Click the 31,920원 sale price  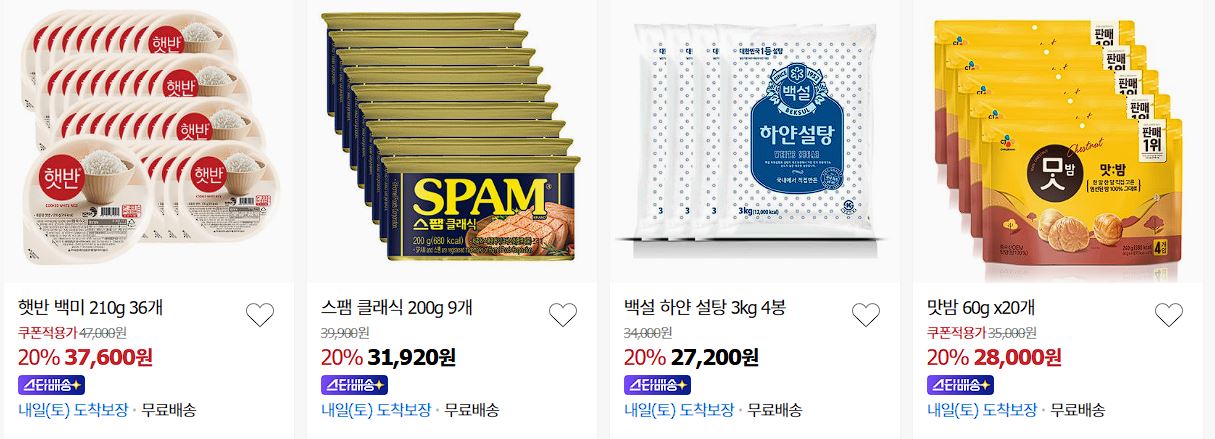[x=412, y=358]
